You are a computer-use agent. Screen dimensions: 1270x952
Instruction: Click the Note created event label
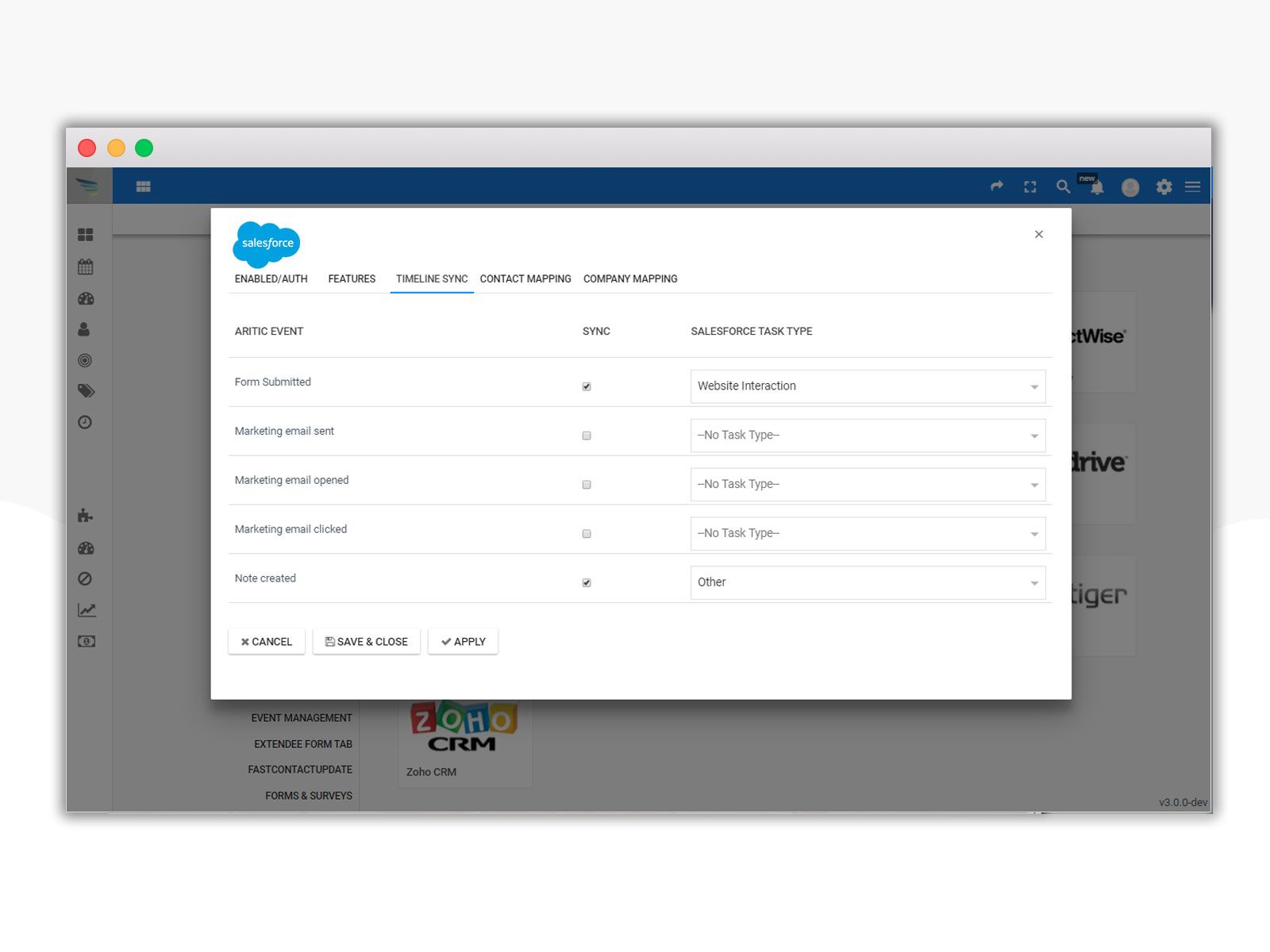[x=265, y=578]
